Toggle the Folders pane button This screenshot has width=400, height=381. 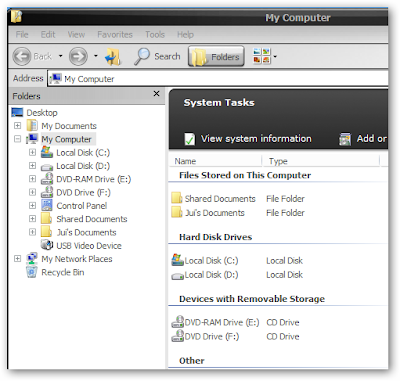pyautogui.click(x=216, y=56)
